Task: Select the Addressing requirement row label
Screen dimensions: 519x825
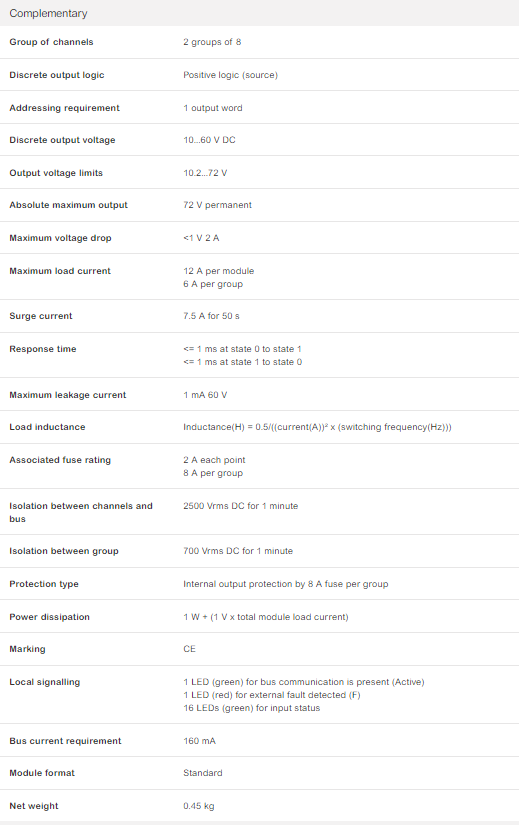Action: [64, 108]
